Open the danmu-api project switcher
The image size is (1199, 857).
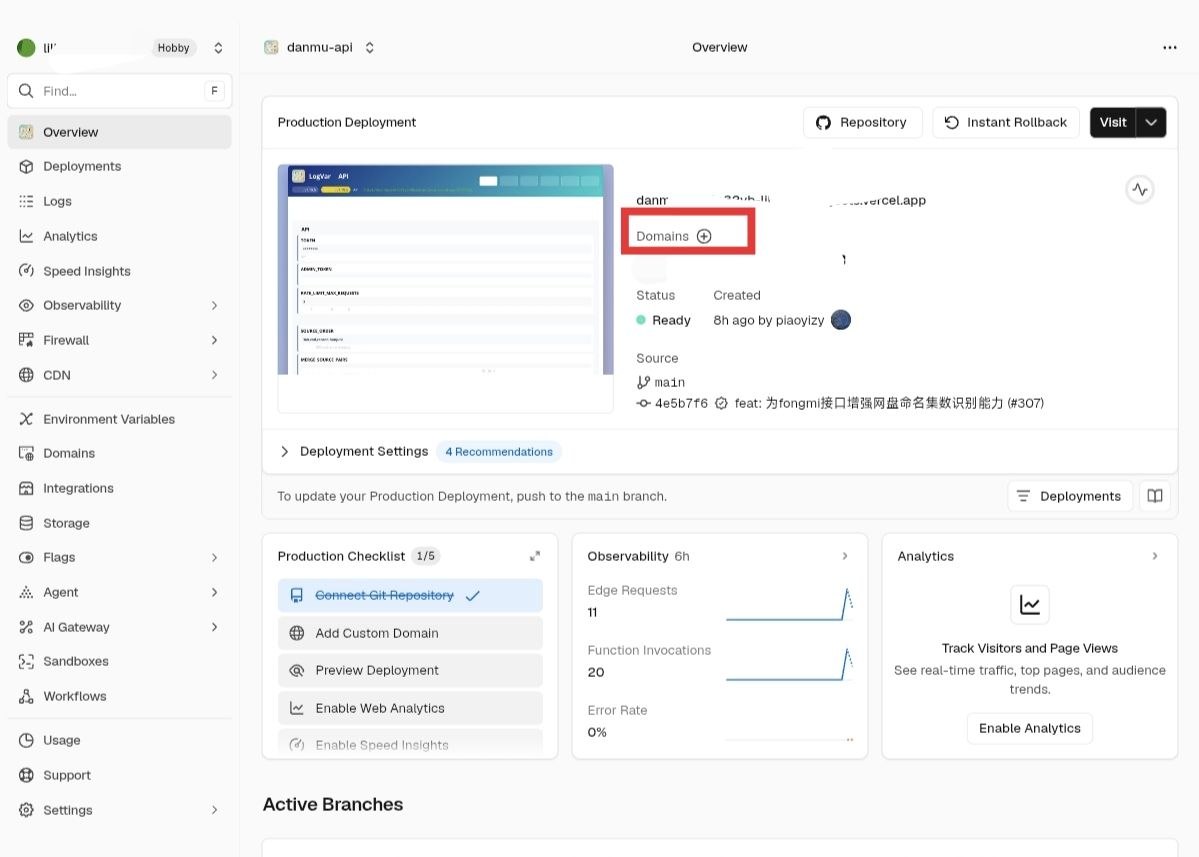[369, 47]
